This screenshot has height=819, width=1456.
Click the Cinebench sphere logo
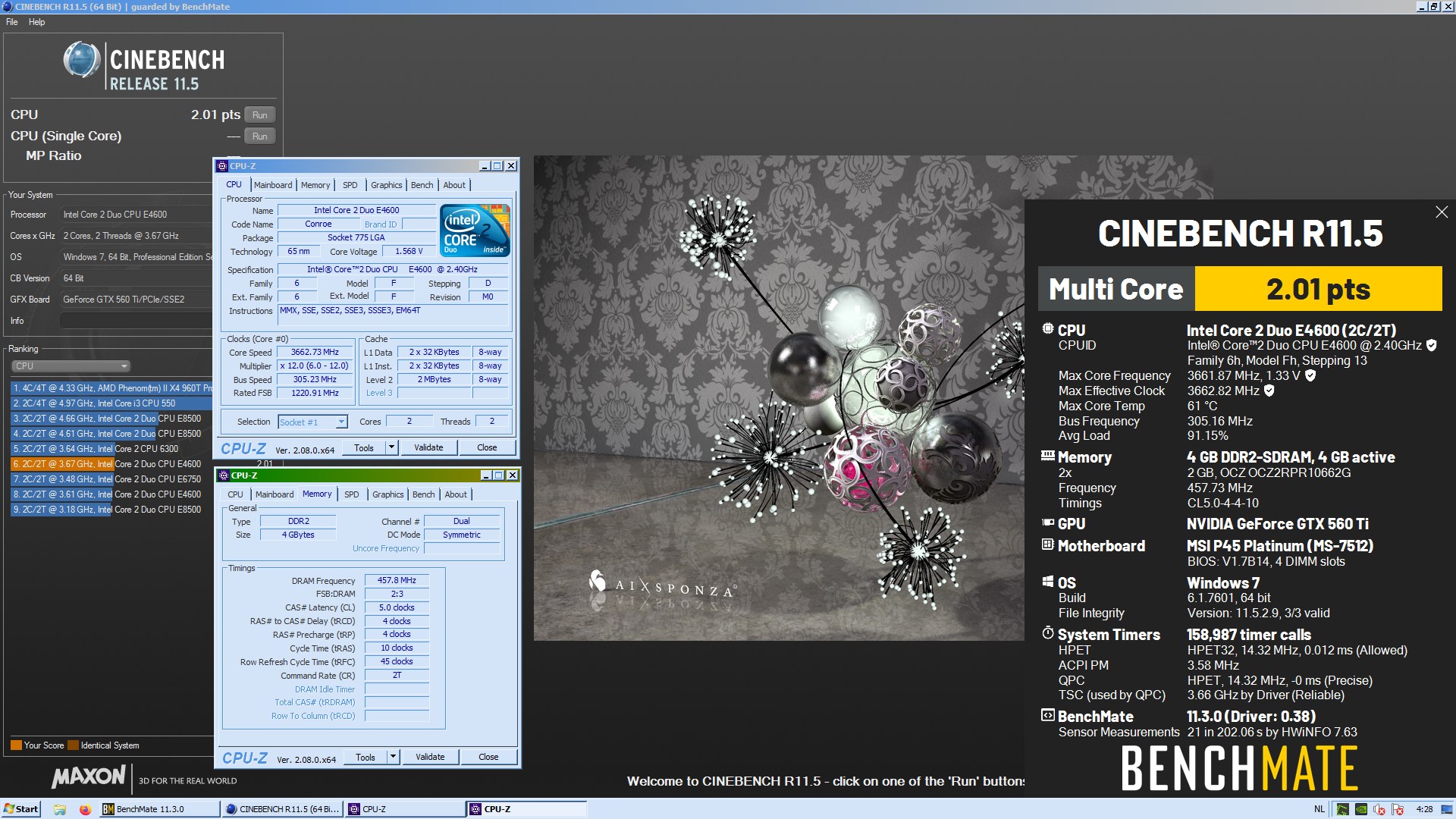coord(82,61)
